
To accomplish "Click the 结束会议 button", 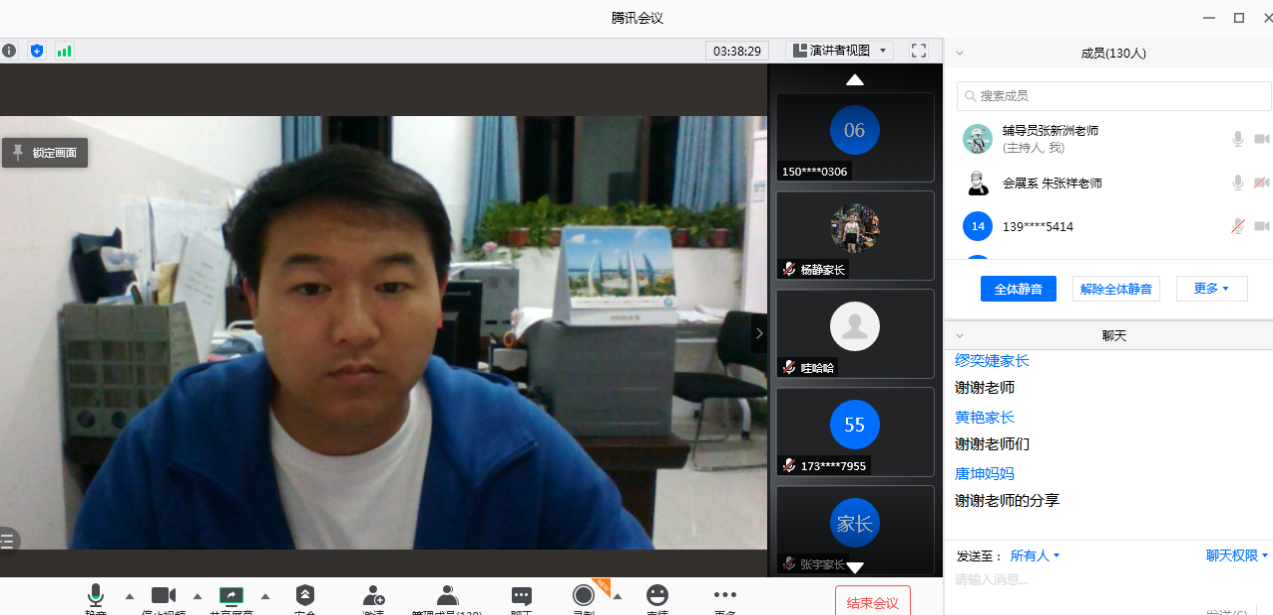I will tap(872, 602).
